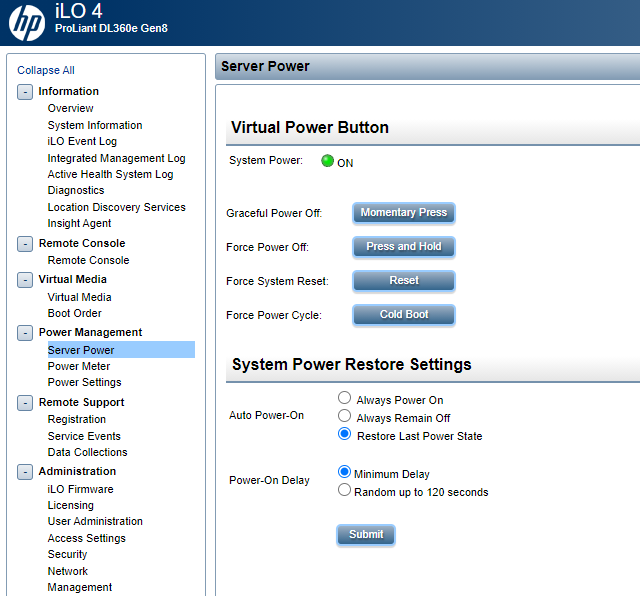Click the Reset button
This screenshot has height=596, width=640.
click(x=404, y=280)
